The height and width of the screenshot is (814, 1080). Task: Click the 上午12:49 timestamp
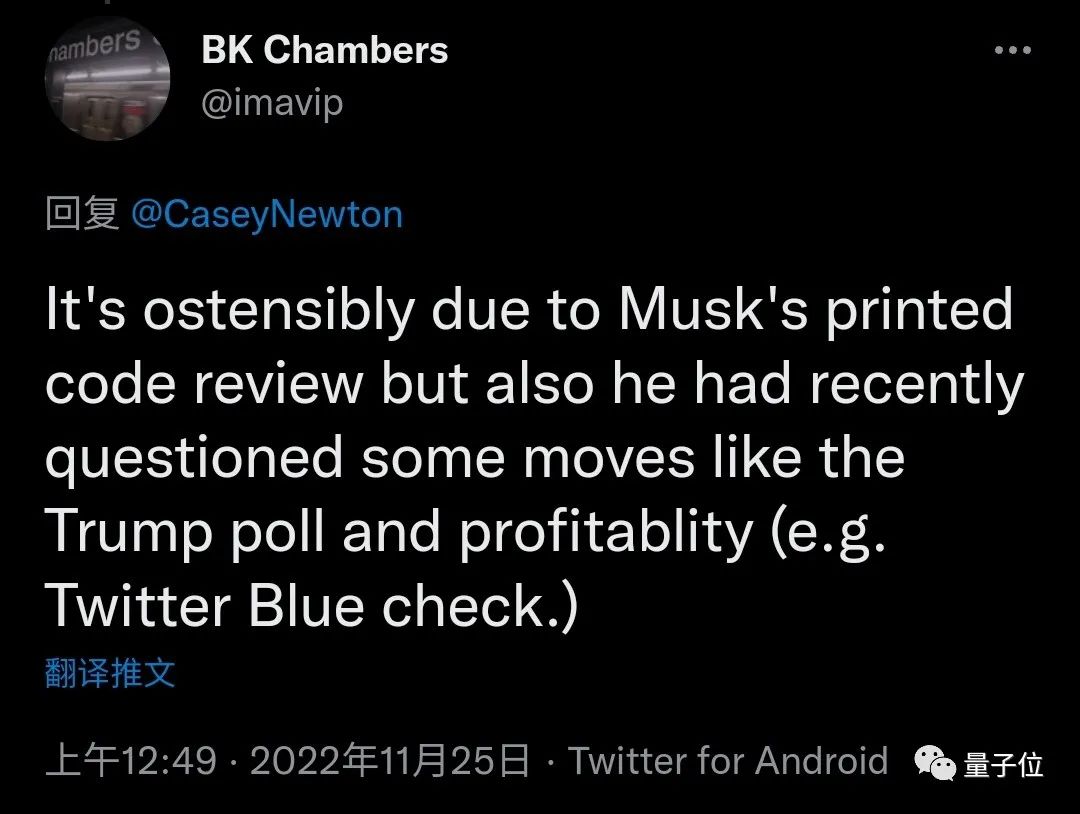pos(131,762)
